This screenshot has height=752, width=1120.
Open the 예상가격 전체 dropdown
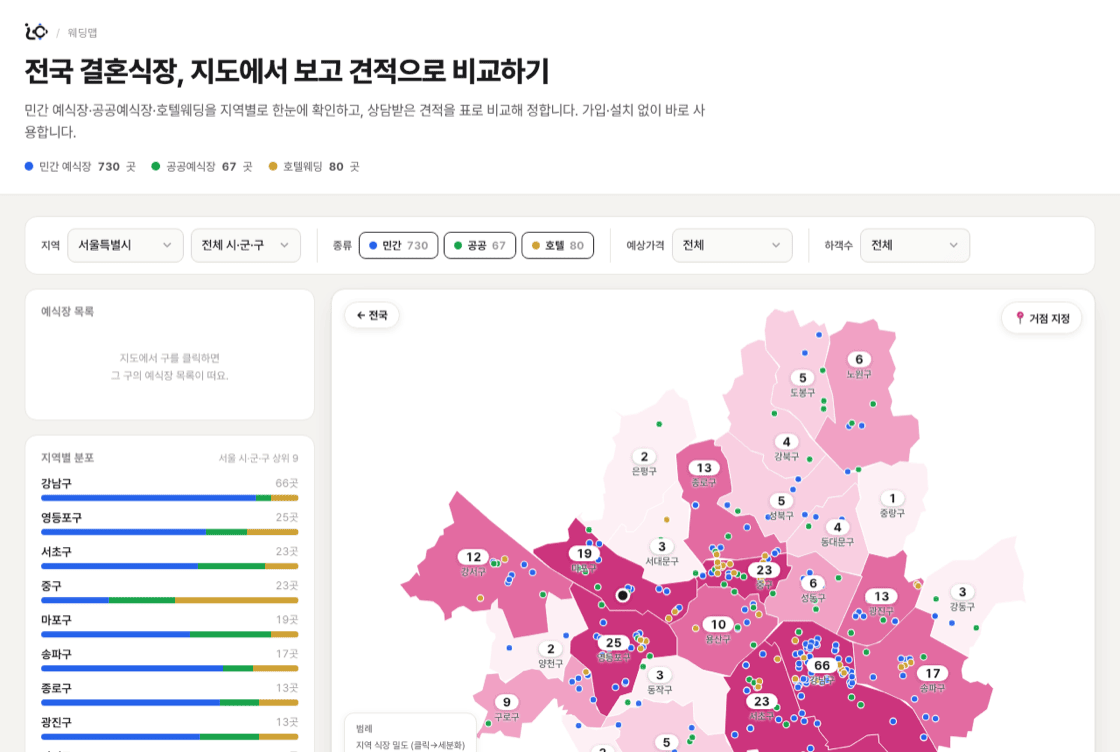pos(732,245)
